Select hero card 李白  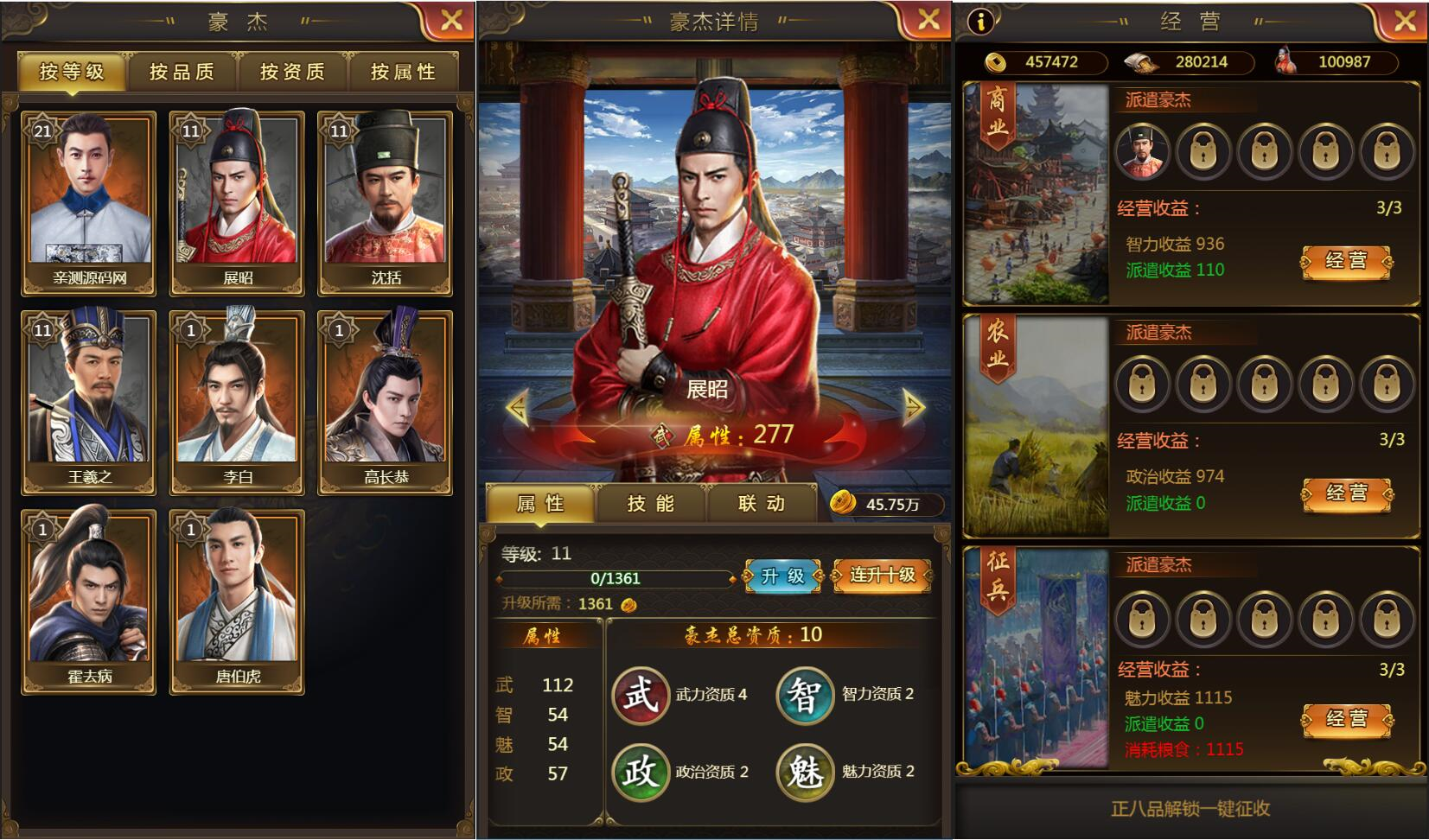pyautogui.click(x=237, y=403)
